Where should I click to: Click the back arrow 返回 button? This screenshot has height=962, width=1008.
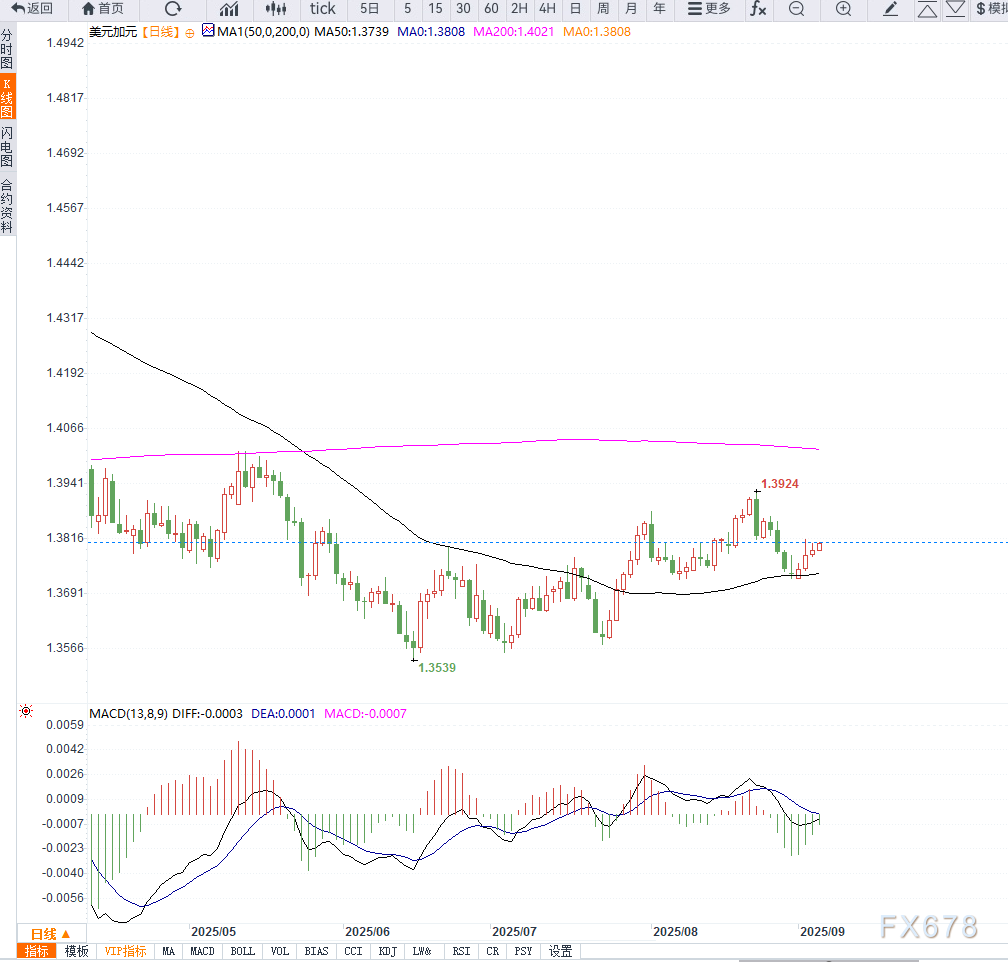[x=33, y=9]
